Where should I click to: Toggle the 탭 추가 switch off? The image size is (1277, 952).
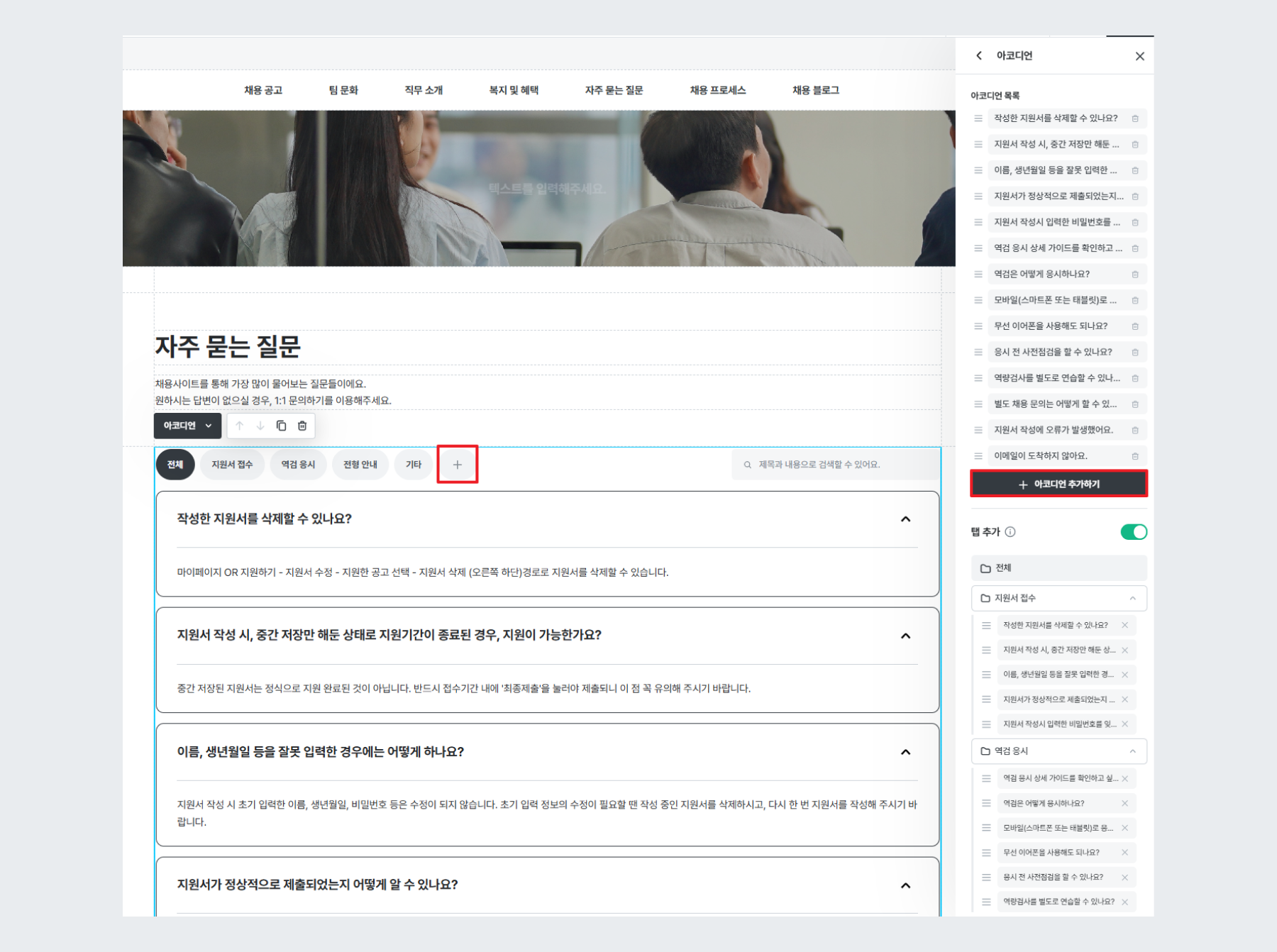pyautogui.click(x=1133, y=532)
